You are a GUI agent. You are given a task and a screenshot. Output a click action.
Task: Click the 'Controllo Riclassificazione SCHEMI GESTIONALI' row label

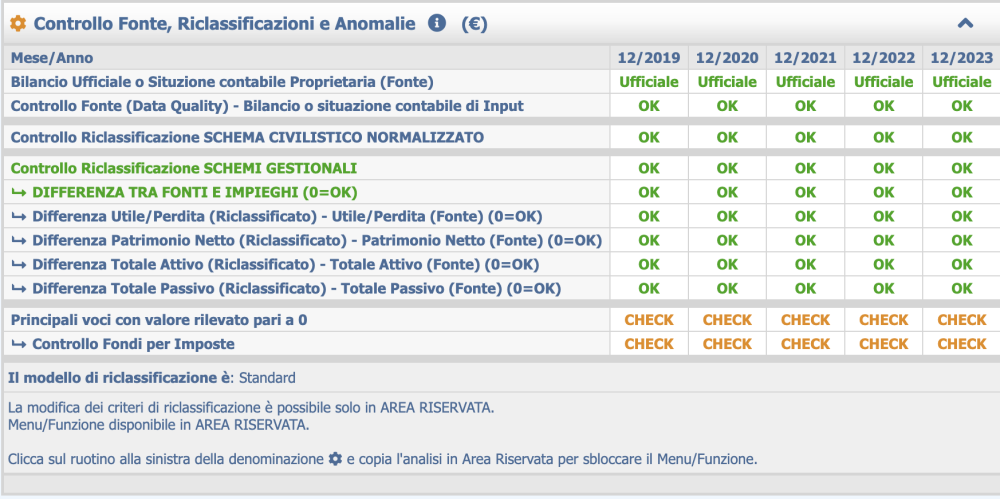pyautogui.click(x=183, y=169)
